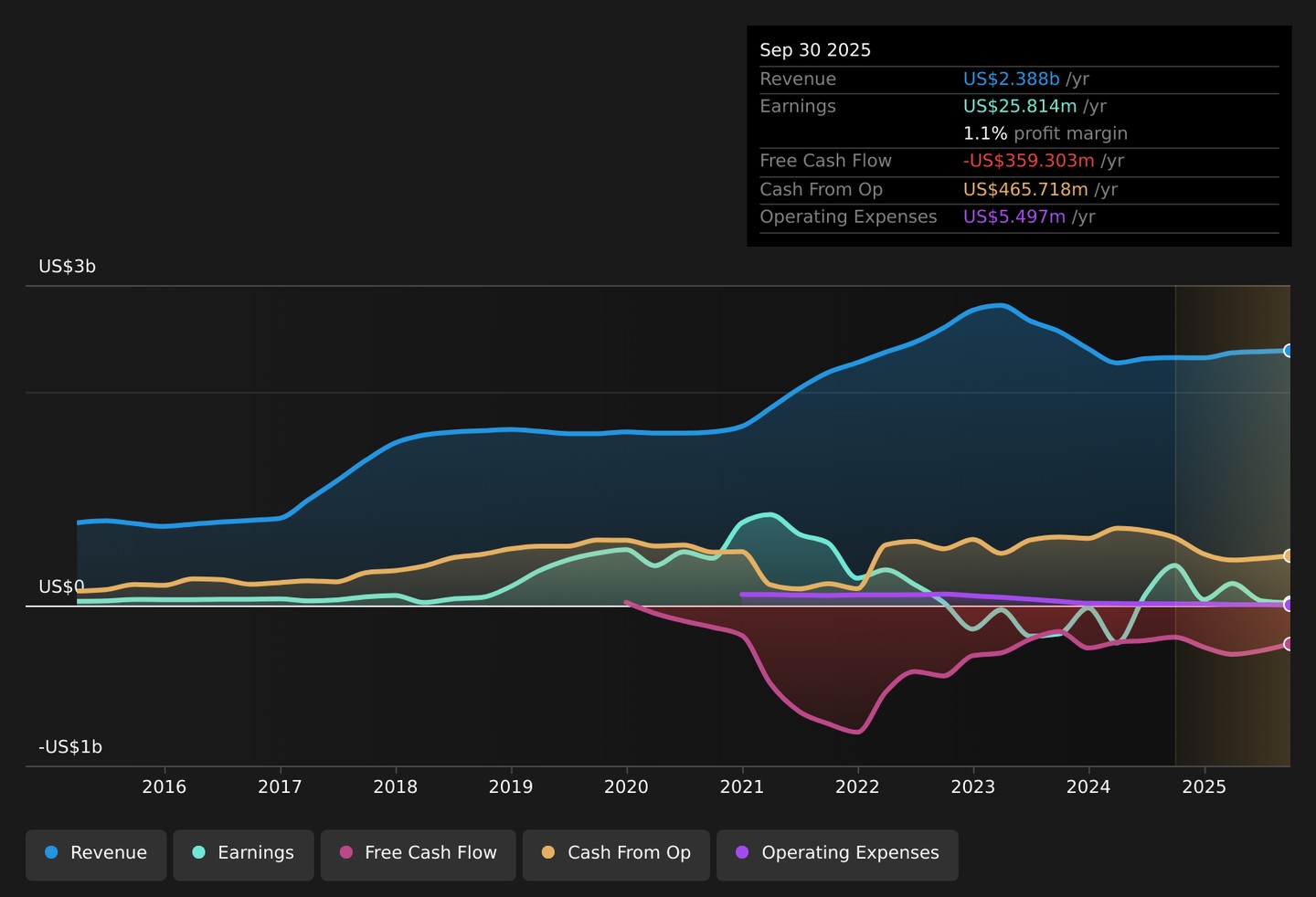Click the Cash From Op endpoint marker

(1289, 555)
